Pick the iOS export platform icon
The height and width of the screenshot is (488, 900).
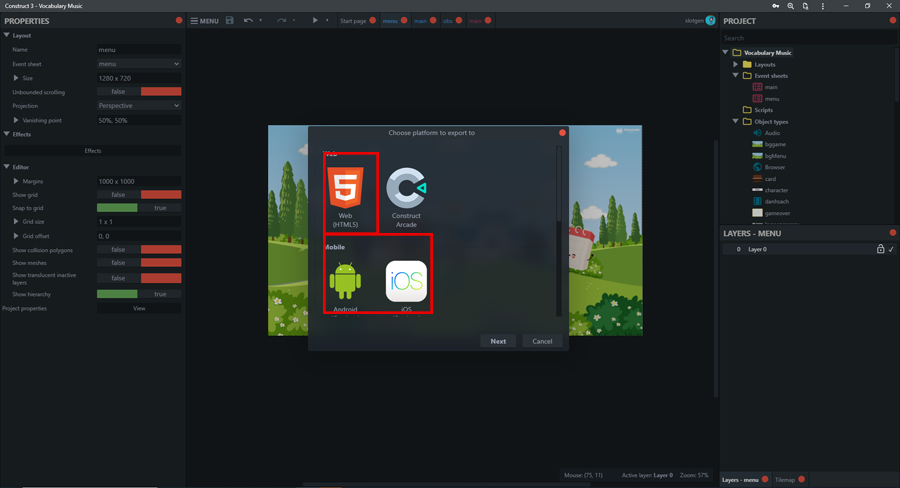click(406, 281)
